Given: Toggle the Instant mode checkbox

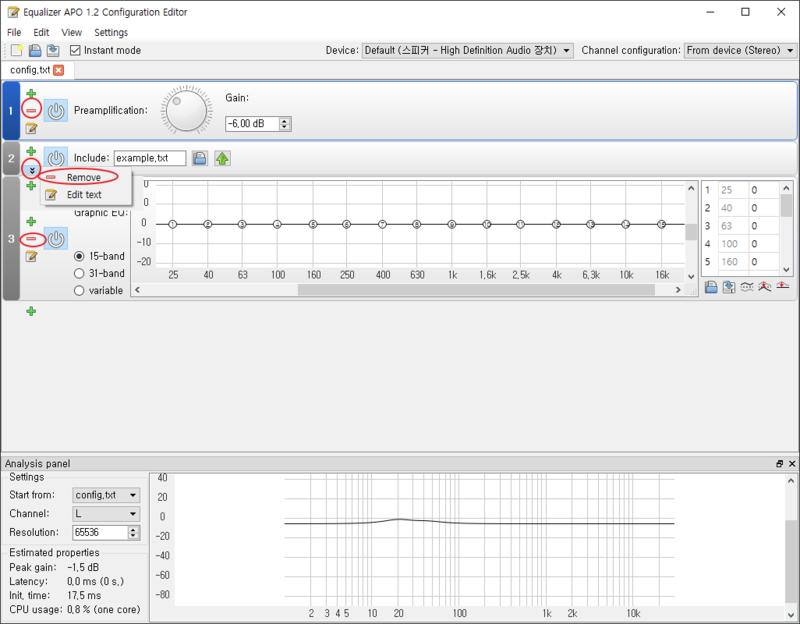Looking at the screenshot, I should [x=75, y=50].
